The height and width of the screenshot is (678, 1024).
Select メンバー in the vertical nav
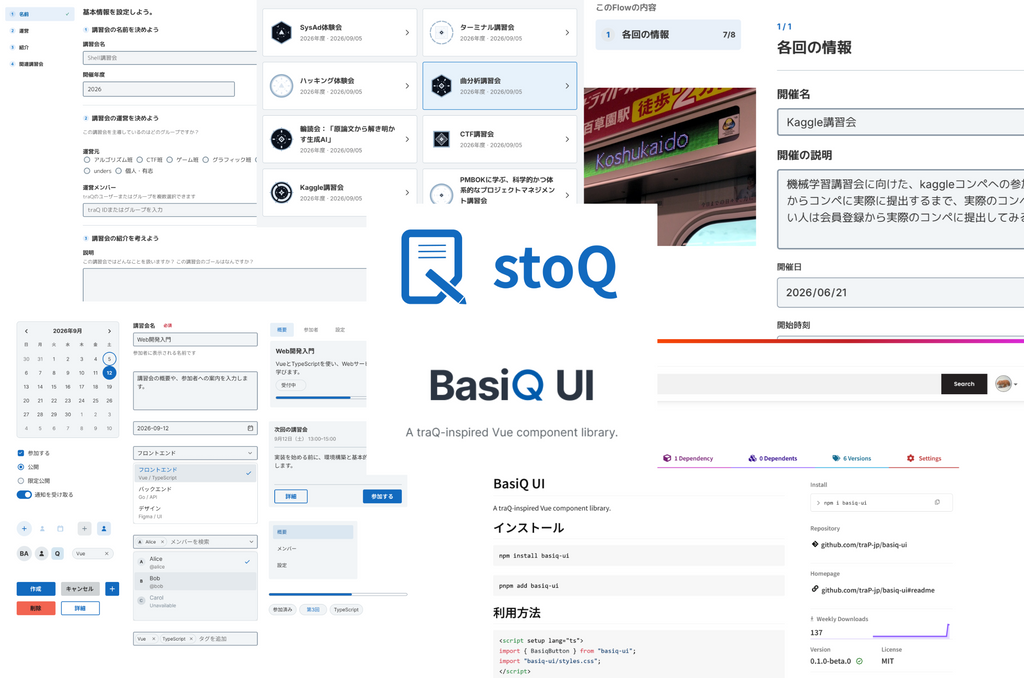[313, 549]
